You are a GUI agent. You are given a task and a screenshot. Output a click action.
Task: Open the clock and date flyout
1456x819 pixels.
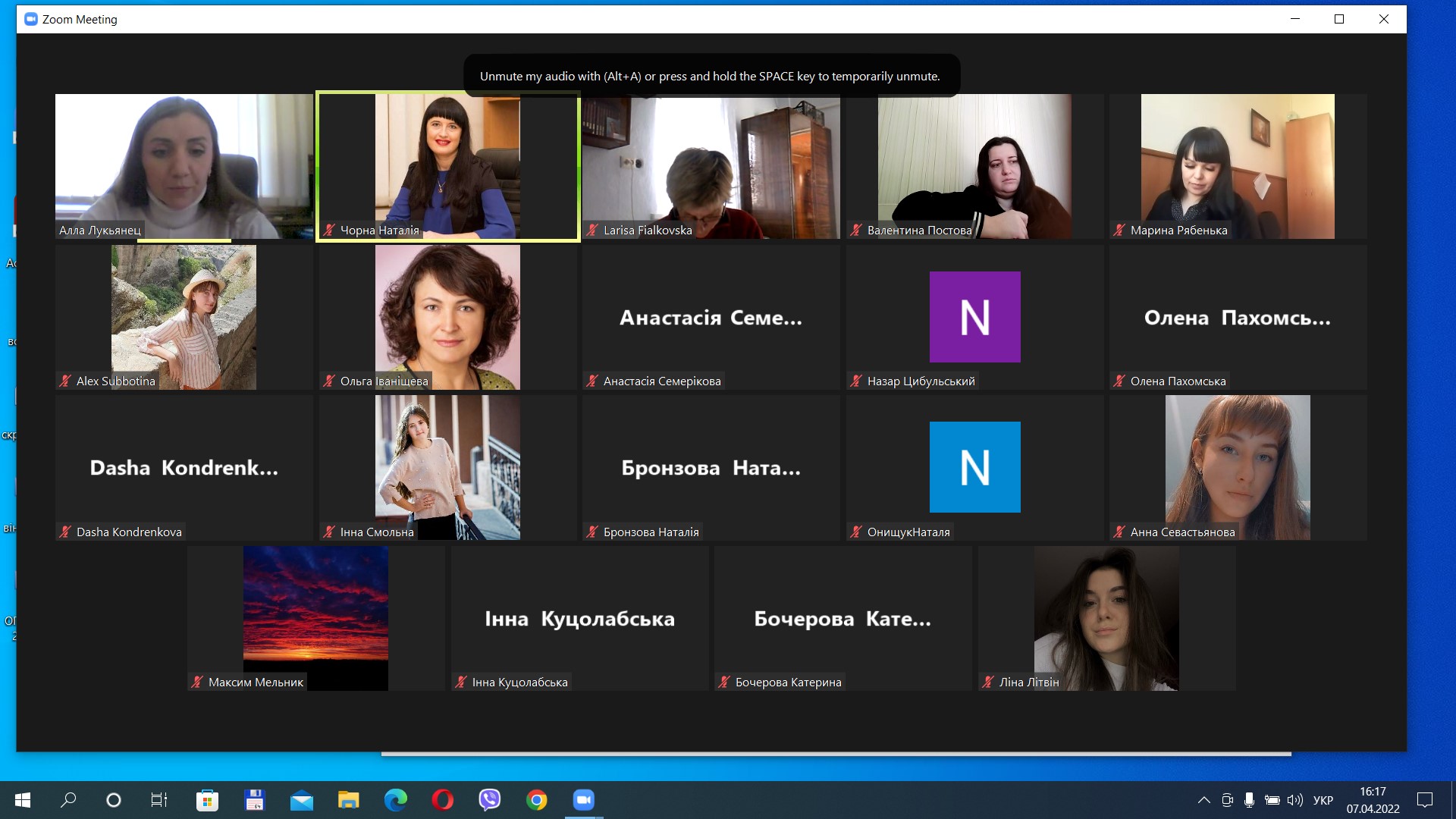click(x=1373, y=800)
